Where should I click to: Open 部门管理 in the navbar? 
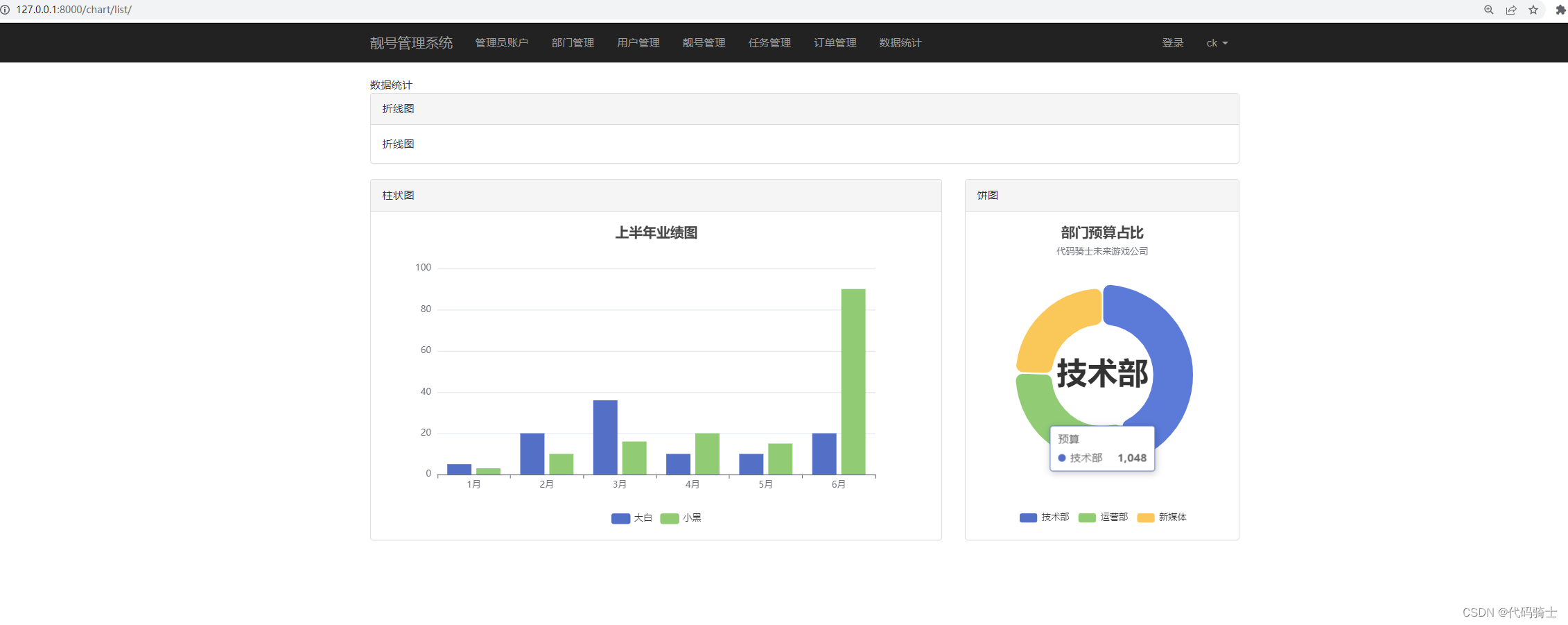[573, 43]
